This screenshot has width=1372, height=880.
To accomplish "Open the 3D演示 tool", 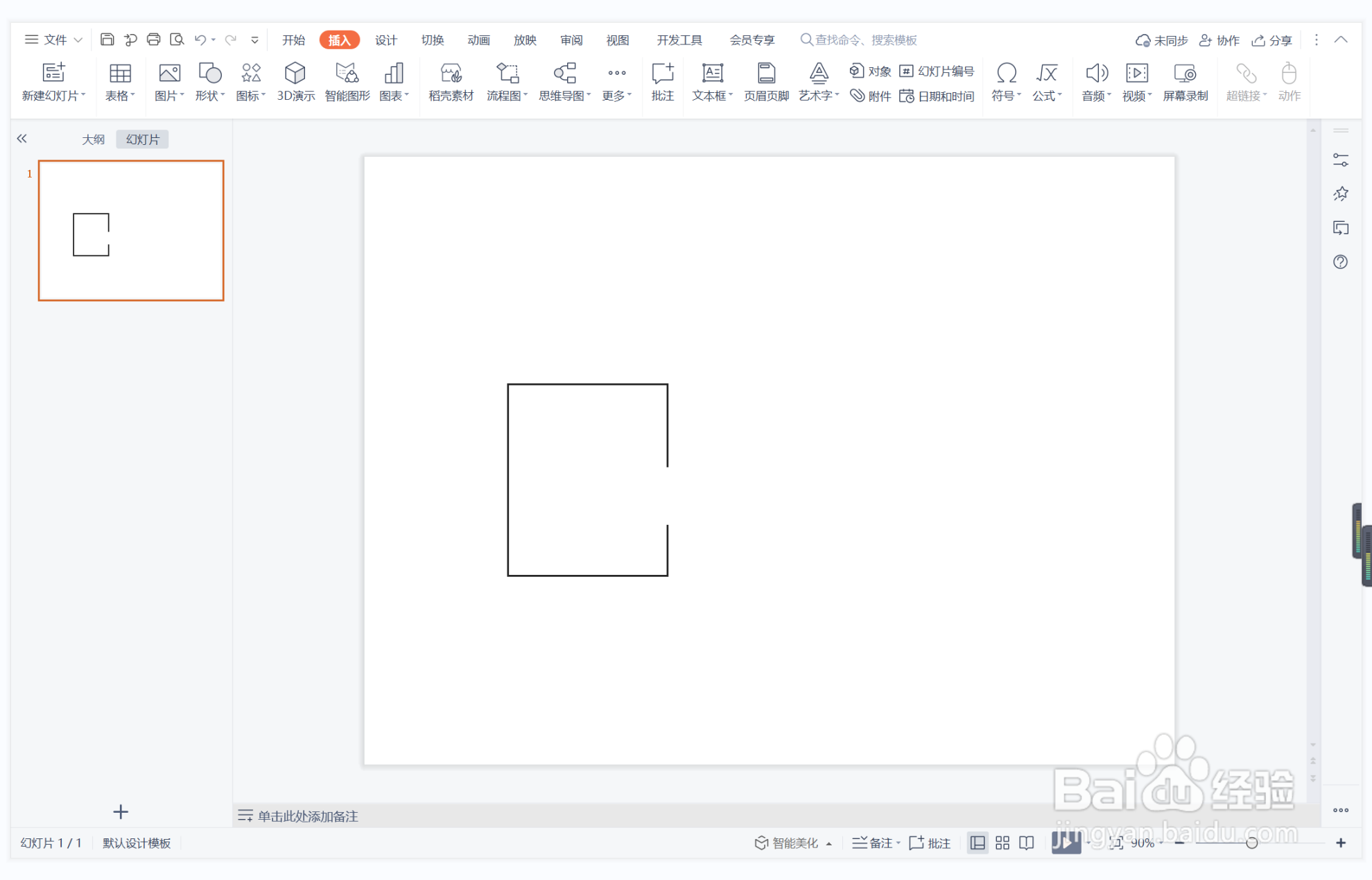I will point(295,81).
